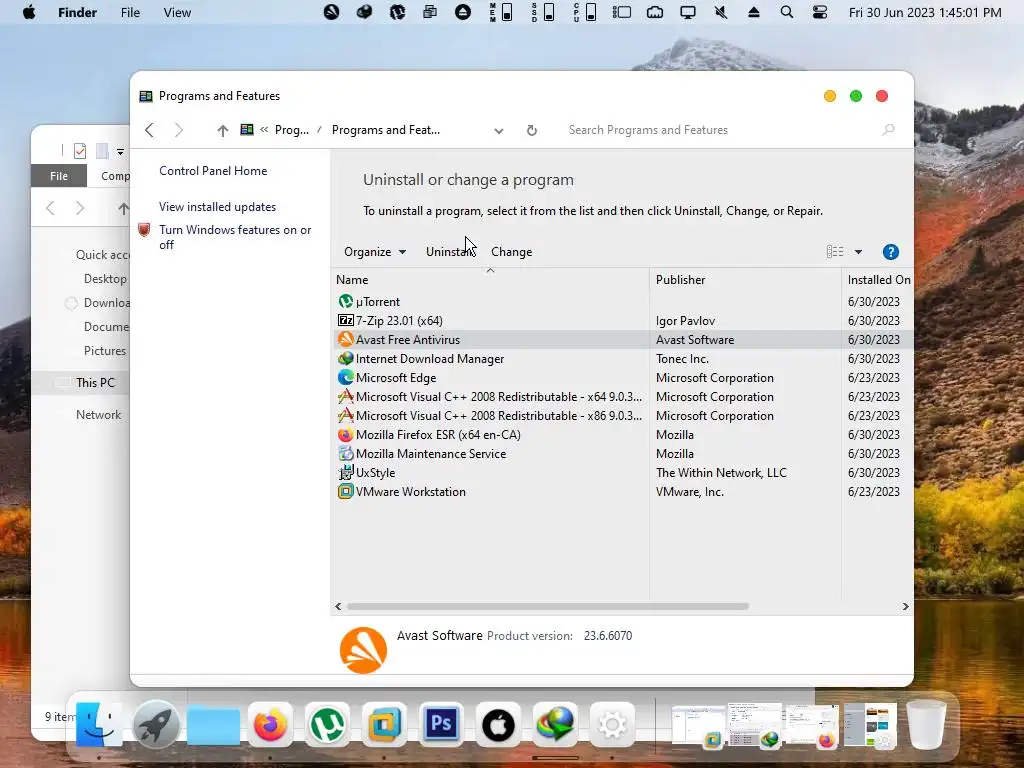Click the Change button

tap(511, 252)
